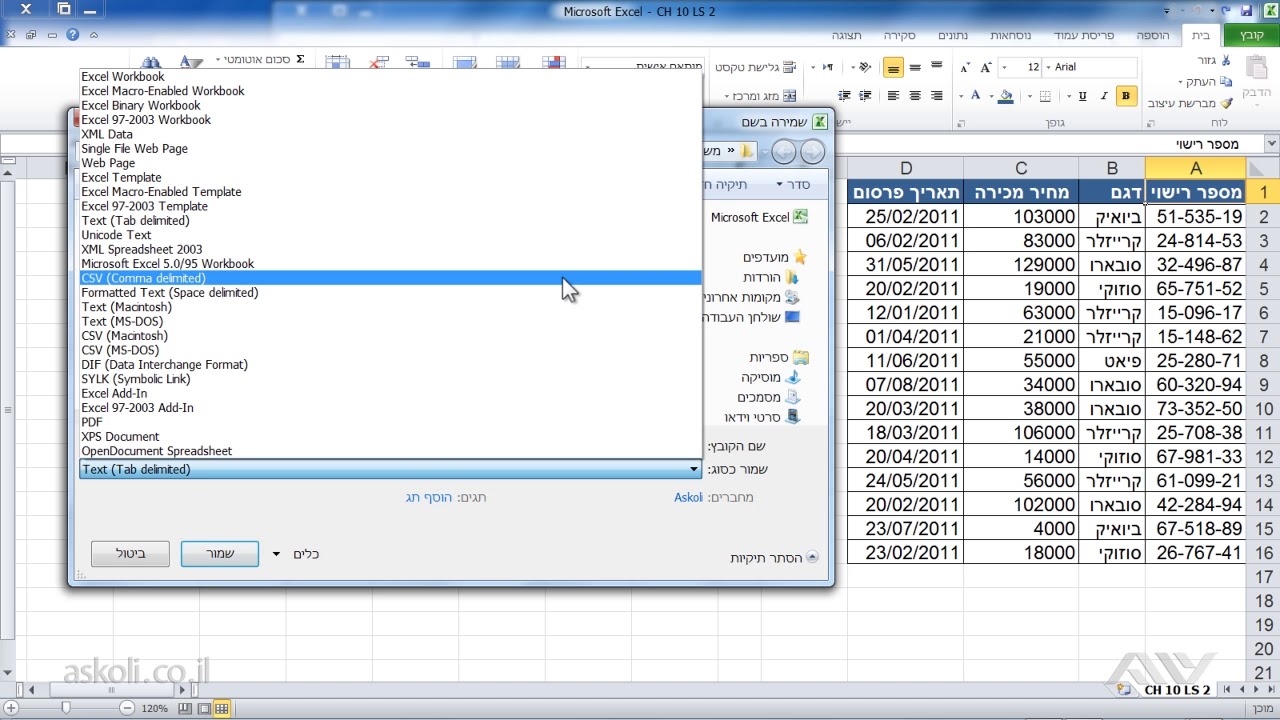Image resolution: width=1280 pixels, height=720 pixels.
Task: Select Microsoft Excel in navigation pane
Action: 759,217
